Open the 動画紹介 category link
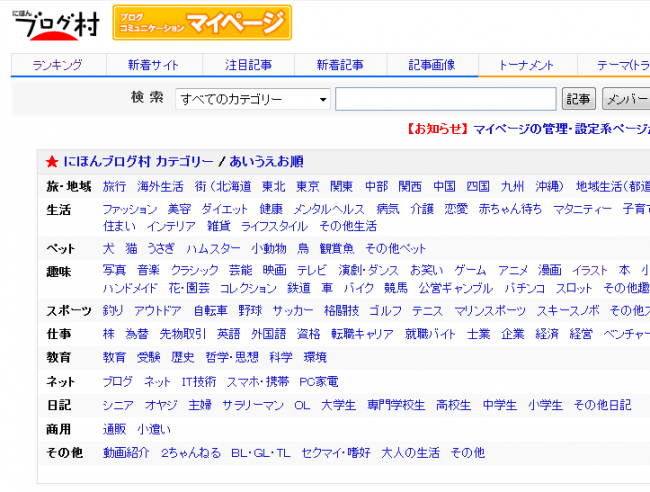Image resolution: width=650 pixels, height=492 pixels. [x=126, y=453]
